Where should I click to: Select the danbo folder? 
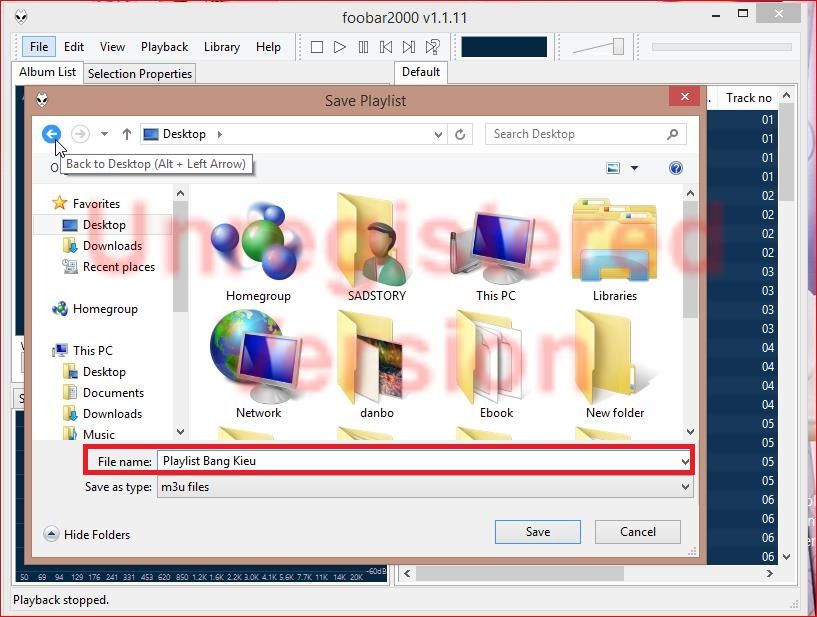point(377,365)
